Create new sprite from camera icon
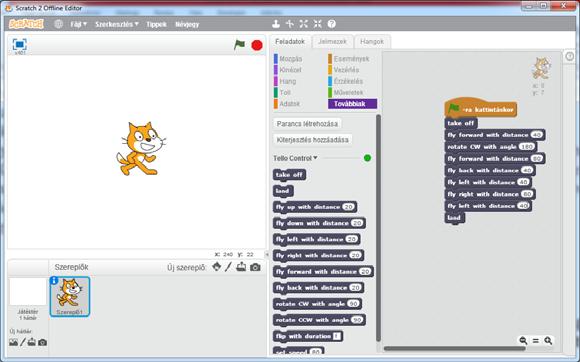Image resolution: width=580 pixels, height=362 pixels. pyautogui.click(x=255, y=267)
